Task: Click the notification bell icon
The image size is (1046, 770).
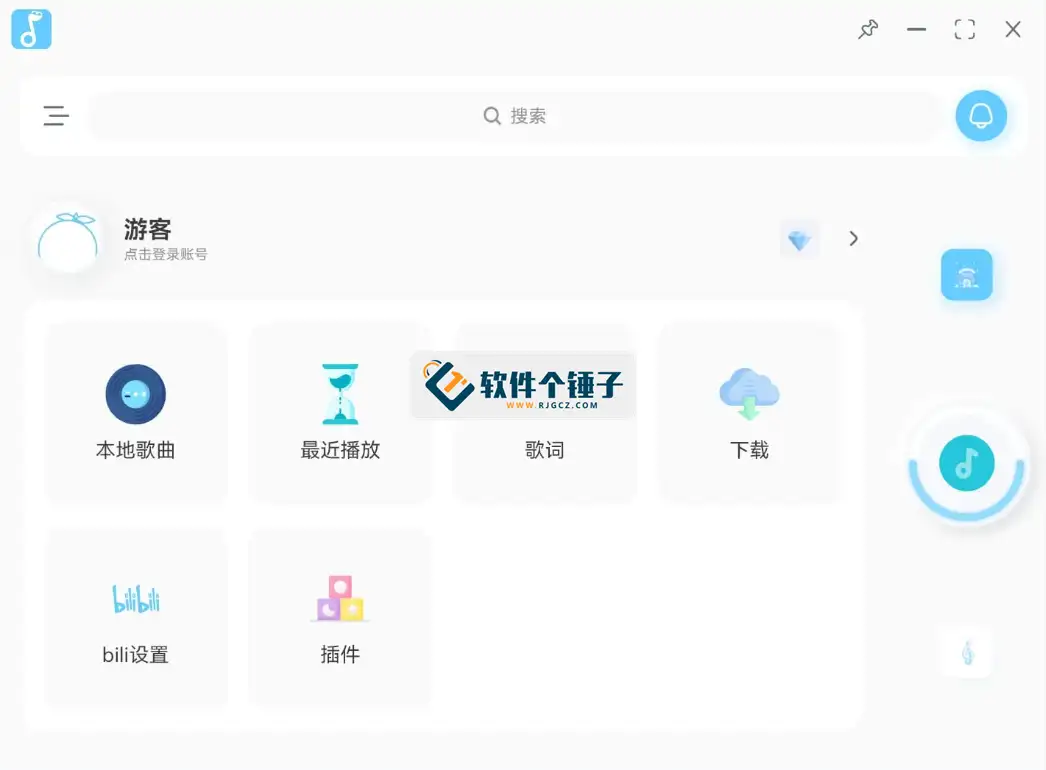Action: (x=980, y=116)
